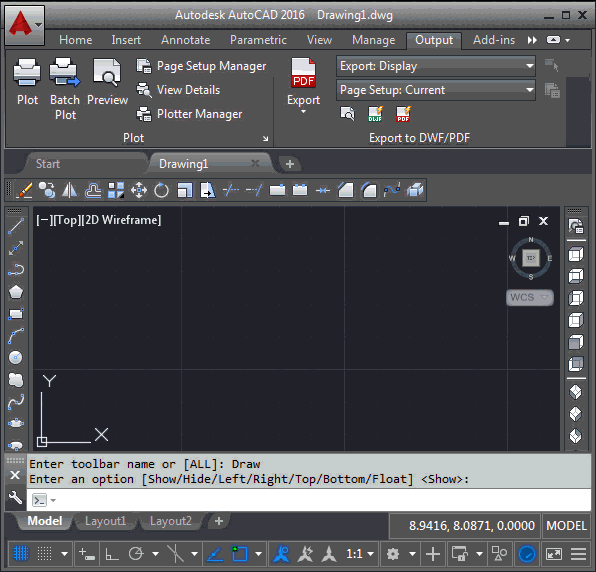Select the Scale tool
596x572 pixels.
185,190
